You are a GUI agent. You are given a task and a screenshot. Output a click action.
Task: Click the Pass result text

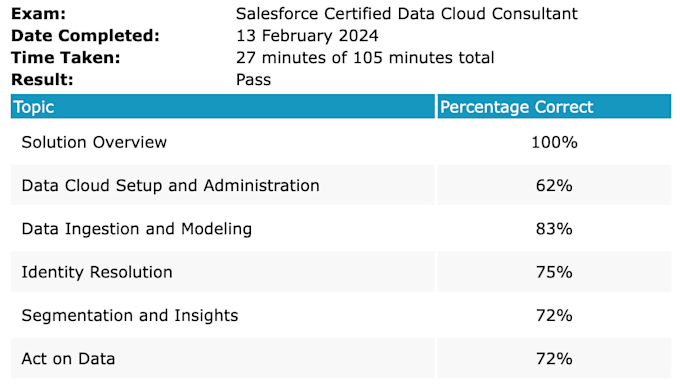pos(253,80)
